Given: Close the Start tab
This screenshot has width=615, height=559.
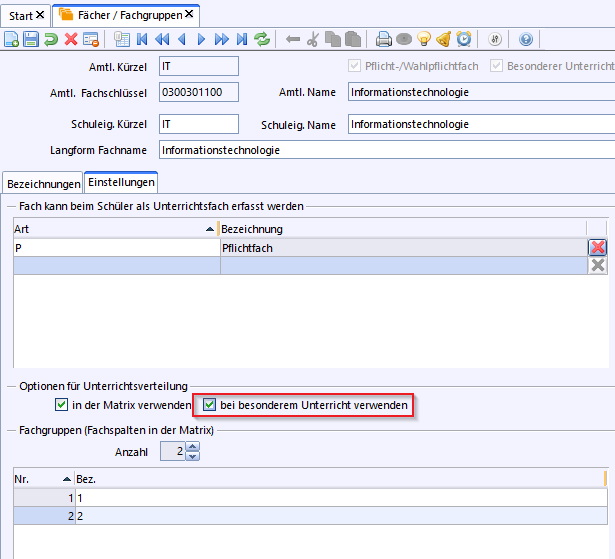Looking at the screenshot, I should click(x=40, y=15).
